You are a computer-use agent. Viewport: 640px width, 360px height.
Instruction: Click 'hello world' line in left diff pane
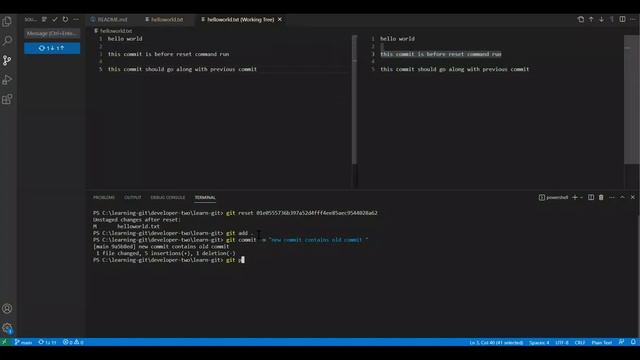pos(125,39)
